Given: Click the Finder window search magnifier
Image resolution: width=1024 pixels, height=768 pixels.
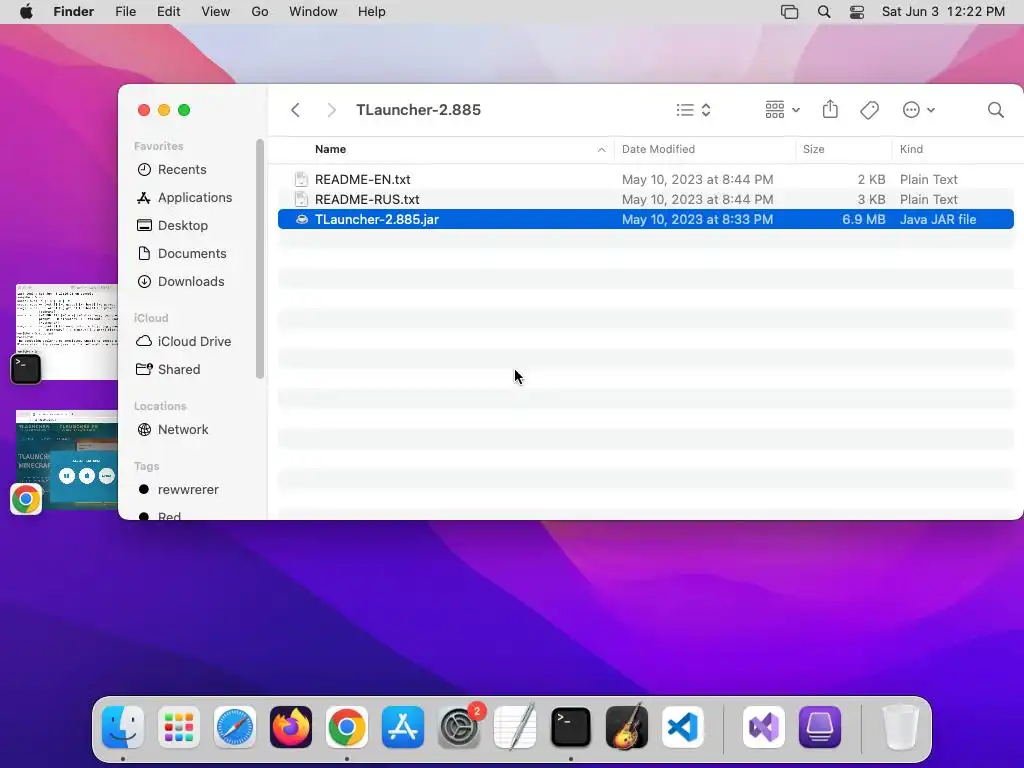Looking at the screenshot, I should coord(995,110).
